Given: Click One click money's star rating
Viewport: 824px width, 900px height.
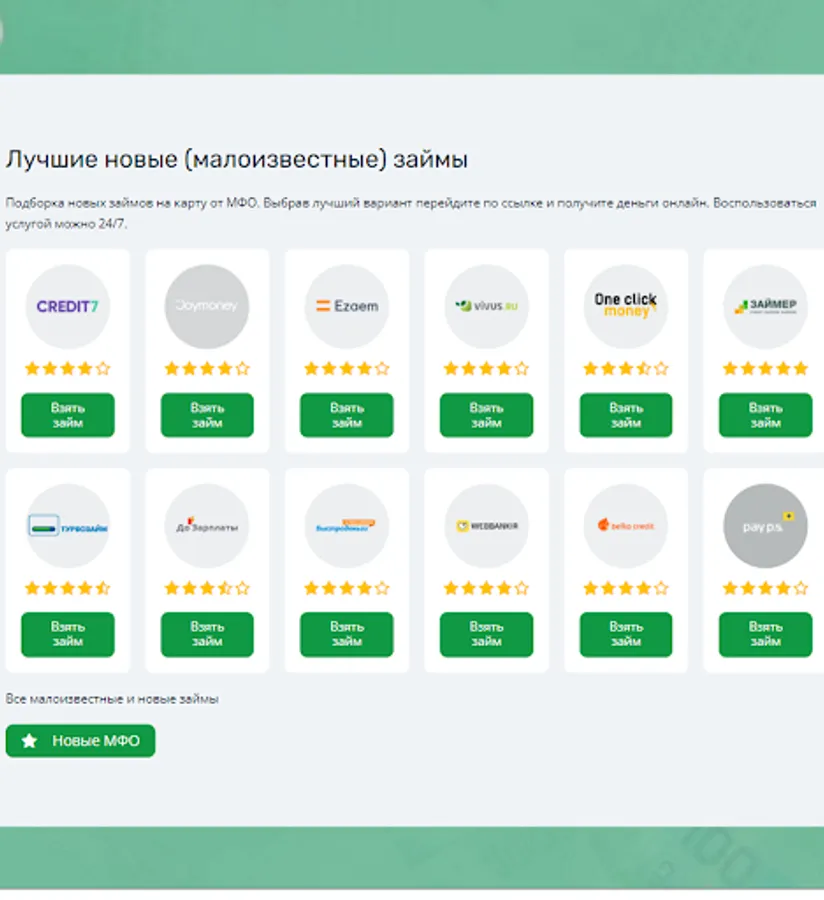Looking at the screenshot, I should click(626, 368).
